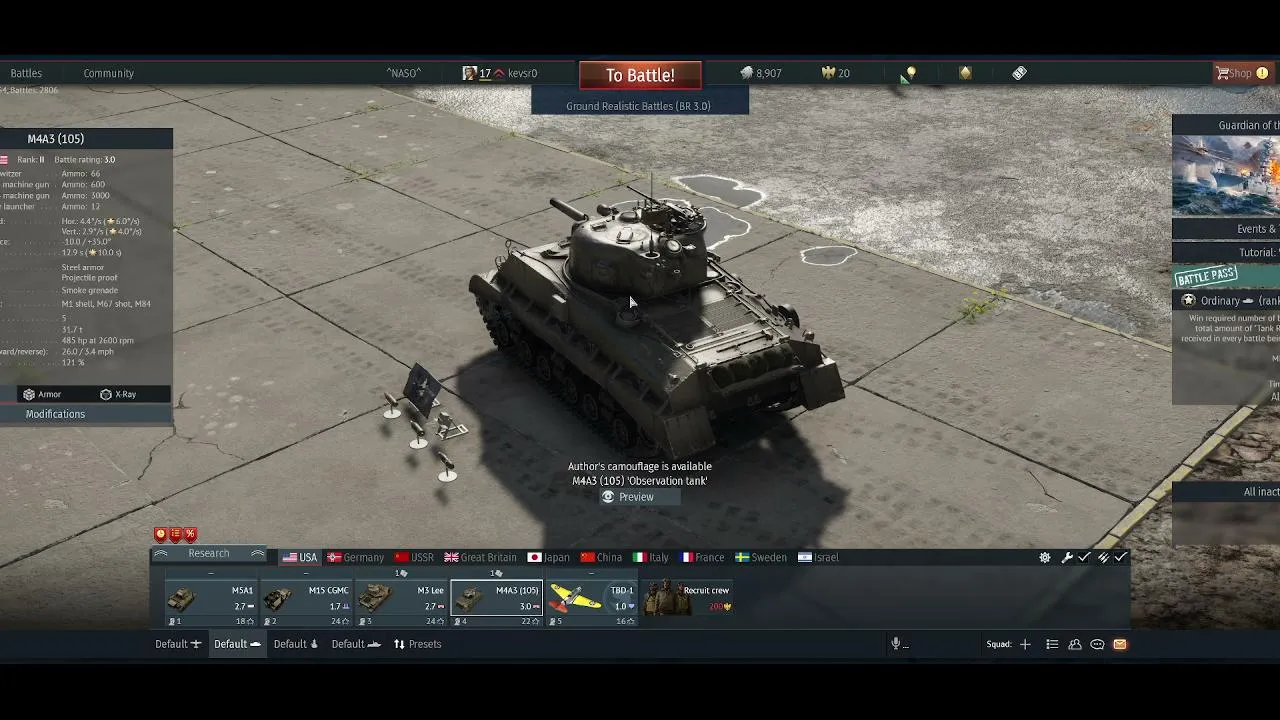Viewport: 1280px width, 720px height.
Task: Check Silver Lions balance 8,907
Action: coord(760,73)
